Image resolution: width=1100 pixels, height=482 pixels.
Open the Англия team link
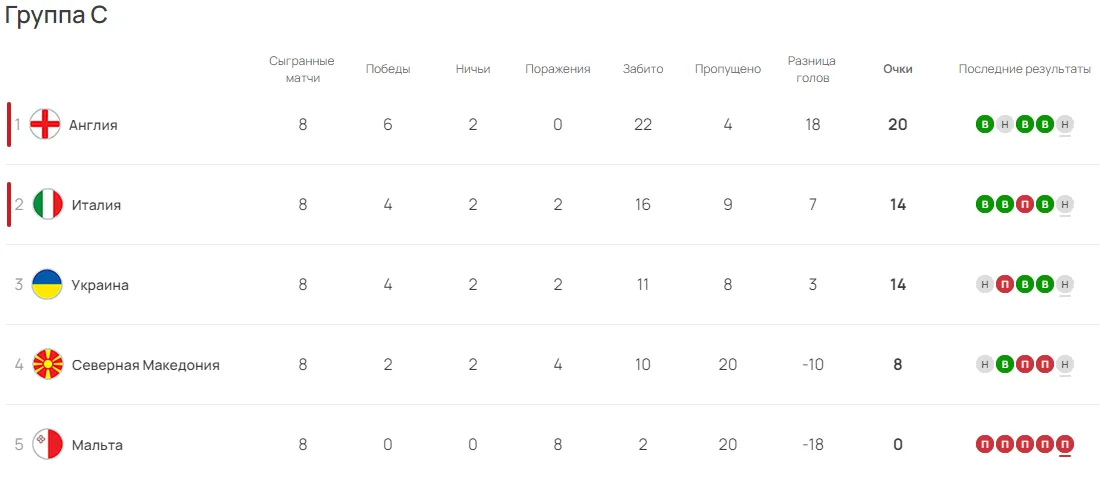tap(93, 125)
